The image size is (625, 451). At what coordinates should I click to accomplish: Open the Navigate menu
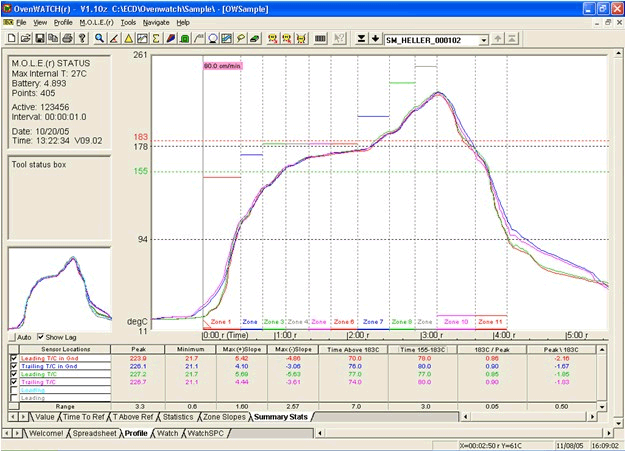click(x=156, y=23)
